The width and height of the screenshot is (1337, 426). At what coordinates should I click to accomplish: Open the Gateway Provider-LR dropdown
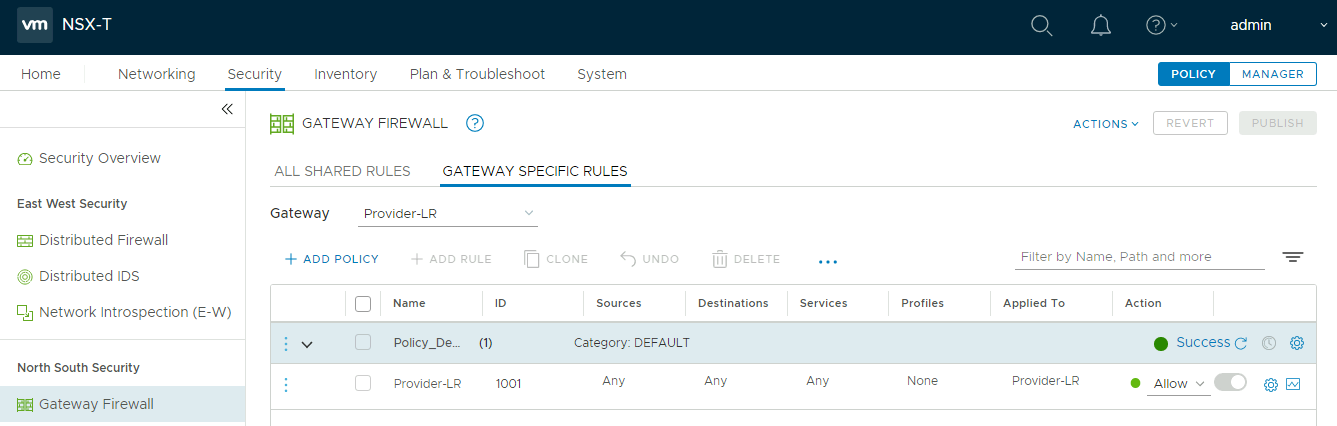448,213
